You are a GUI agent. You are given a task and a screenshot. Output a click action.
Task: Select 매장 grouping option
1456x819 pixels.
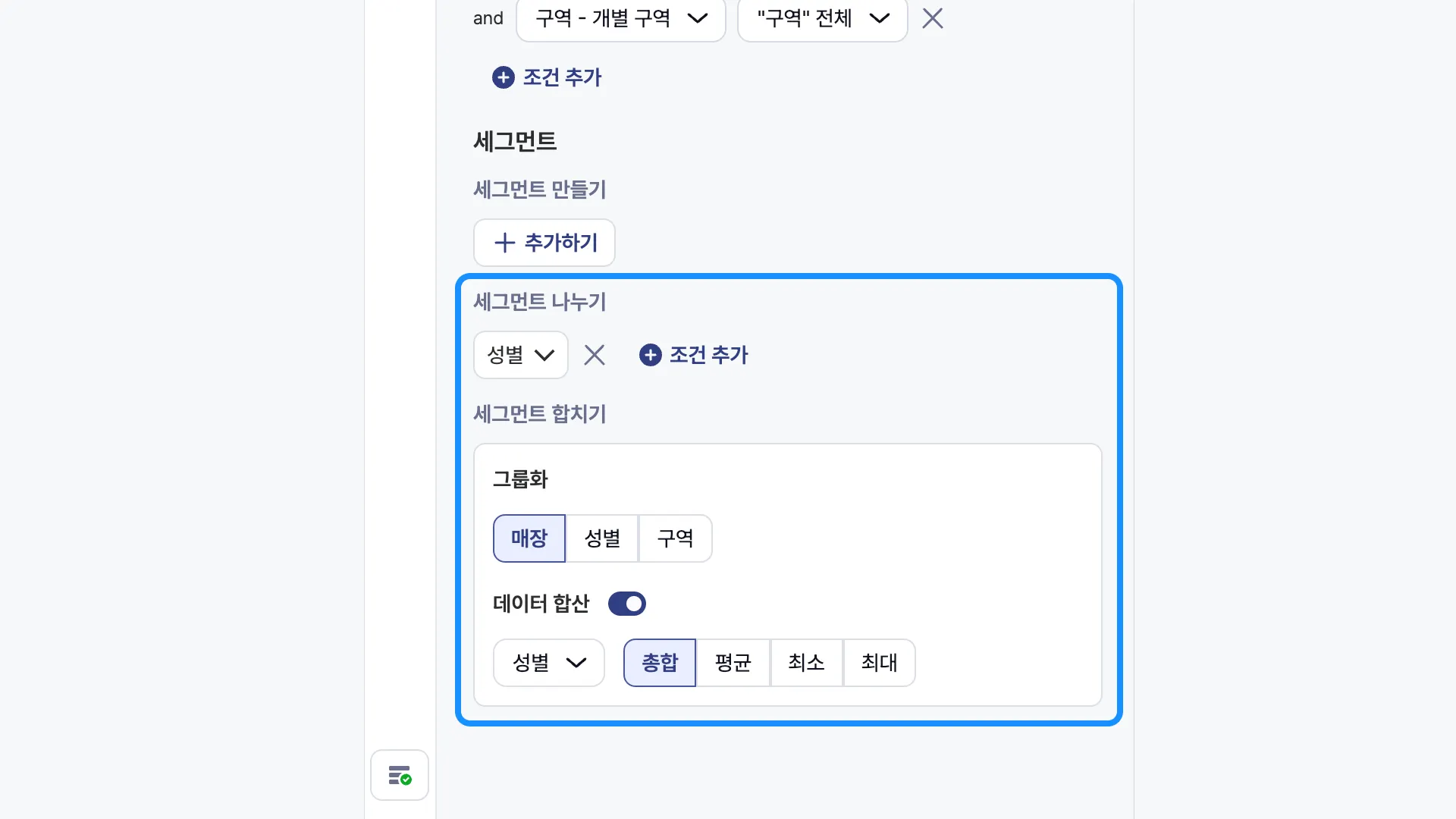pos(529,538)
